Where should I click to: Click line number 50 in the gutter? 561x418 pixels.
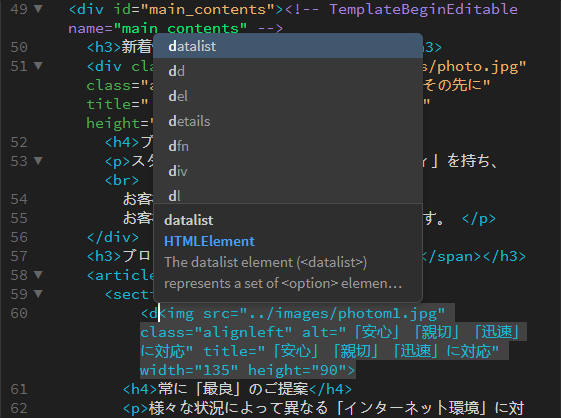point(19,47)
